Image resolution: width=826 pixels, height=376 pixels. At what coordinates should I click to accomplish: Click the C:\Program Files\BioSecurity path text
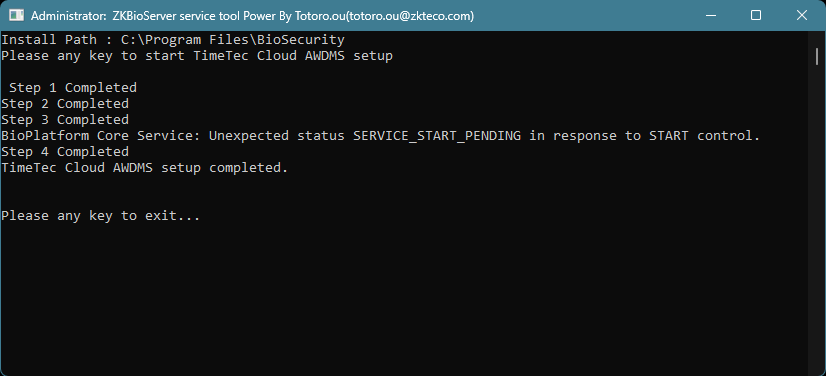233,39
